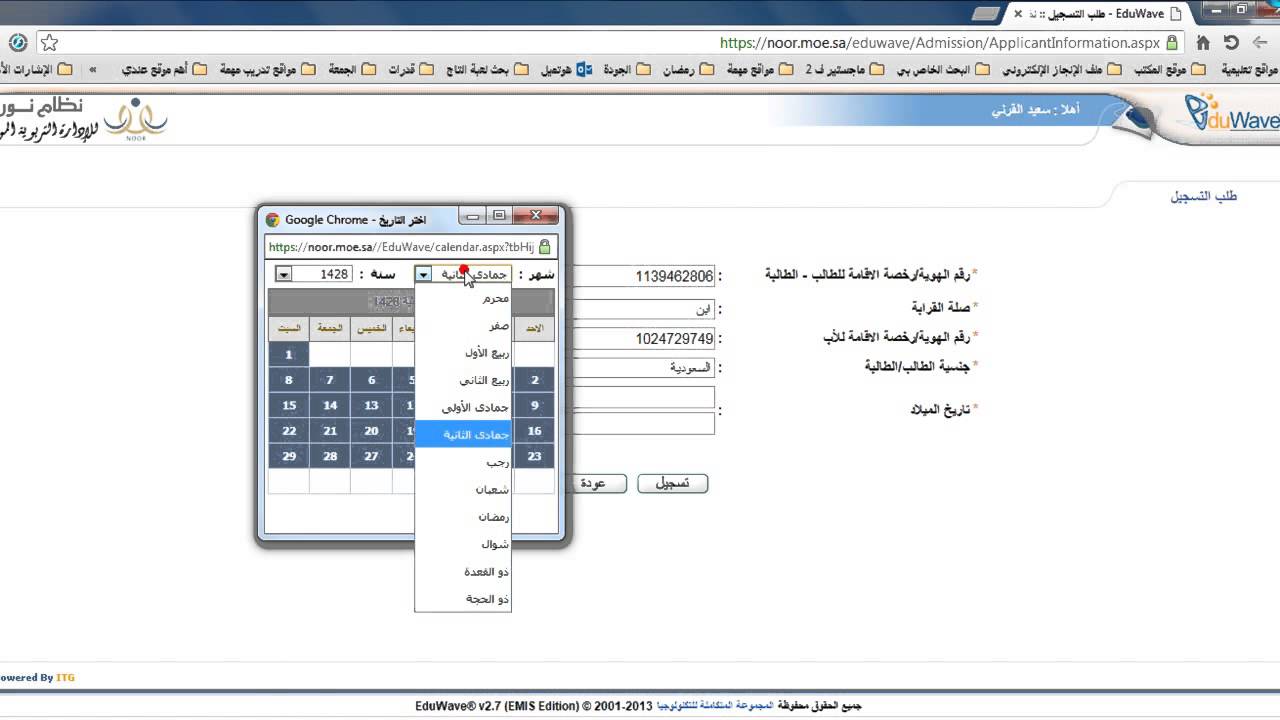Open the الجودة bookmarks folder
This screenshot has height=720, width=1280.
click(x=627, y=70)
